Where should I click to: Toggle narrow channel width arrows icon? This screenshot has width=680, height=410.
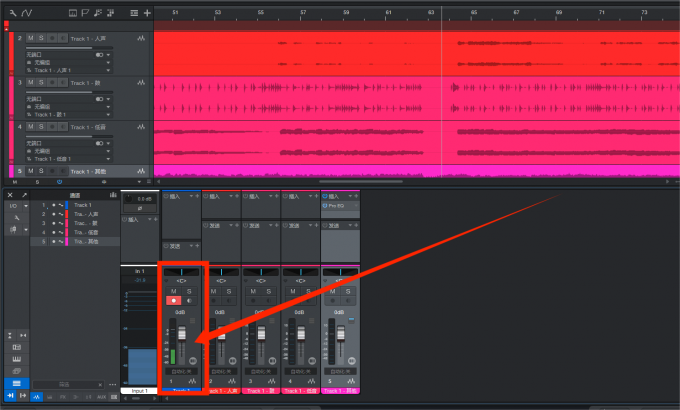click(x=23, y=335)
